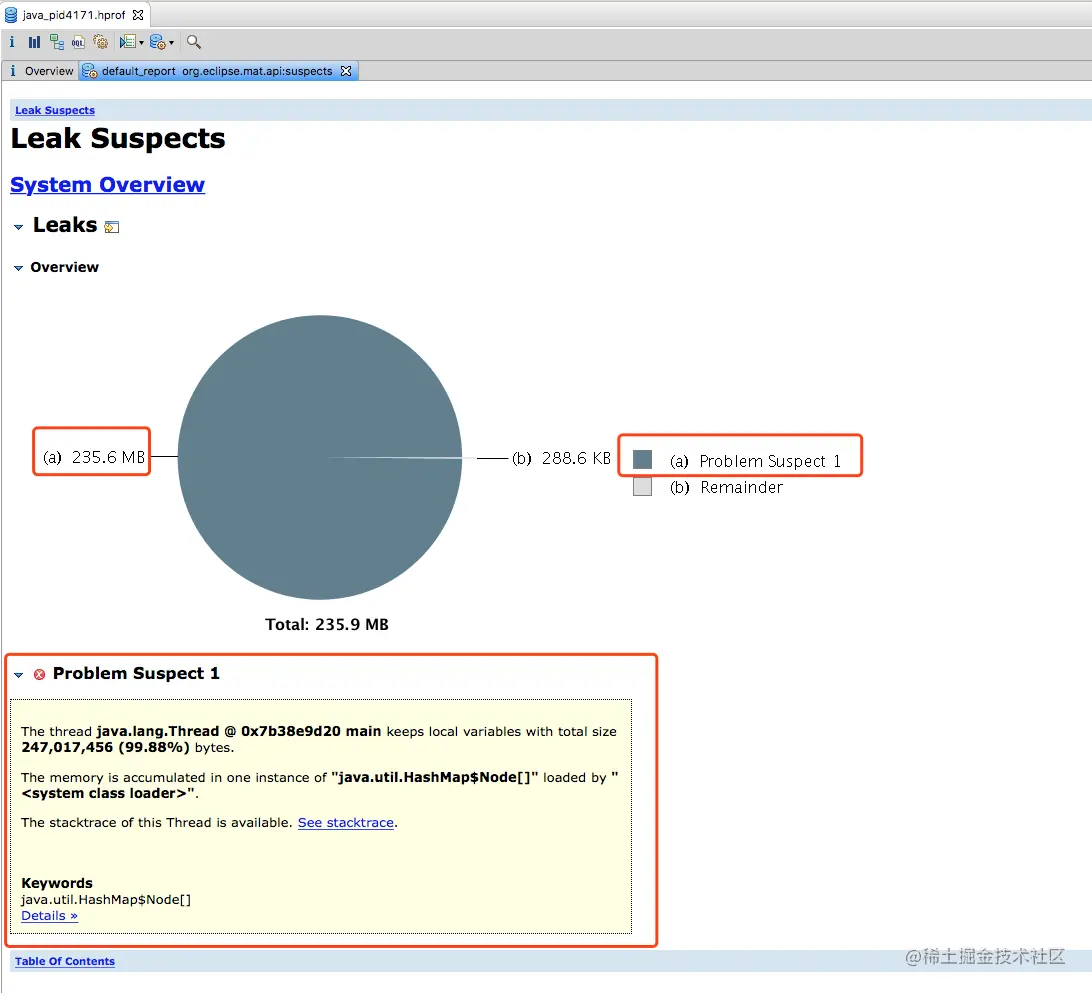The height and width of the screenshot is (993, 1092).
Task: Open the System Overview link
Action: pos(107,185)
